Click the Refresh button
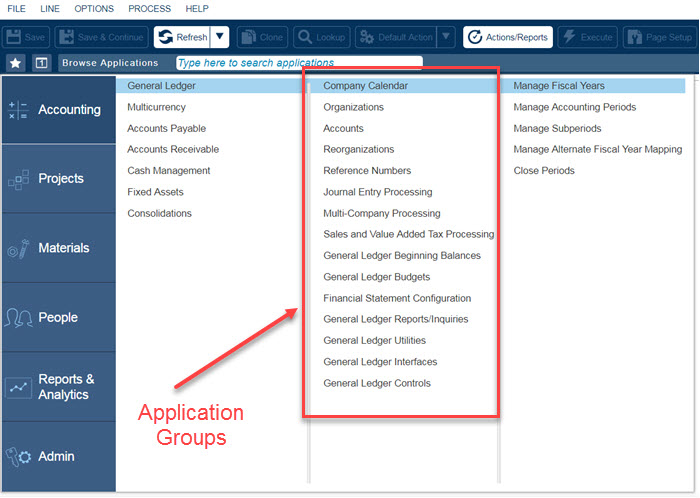 (x=181, y=37)
